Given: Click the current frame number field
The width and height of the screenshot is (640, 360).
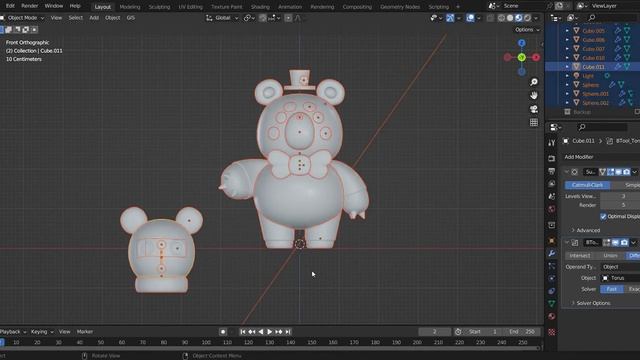Looking at the screenshot, I should click(x=434, y=332).
